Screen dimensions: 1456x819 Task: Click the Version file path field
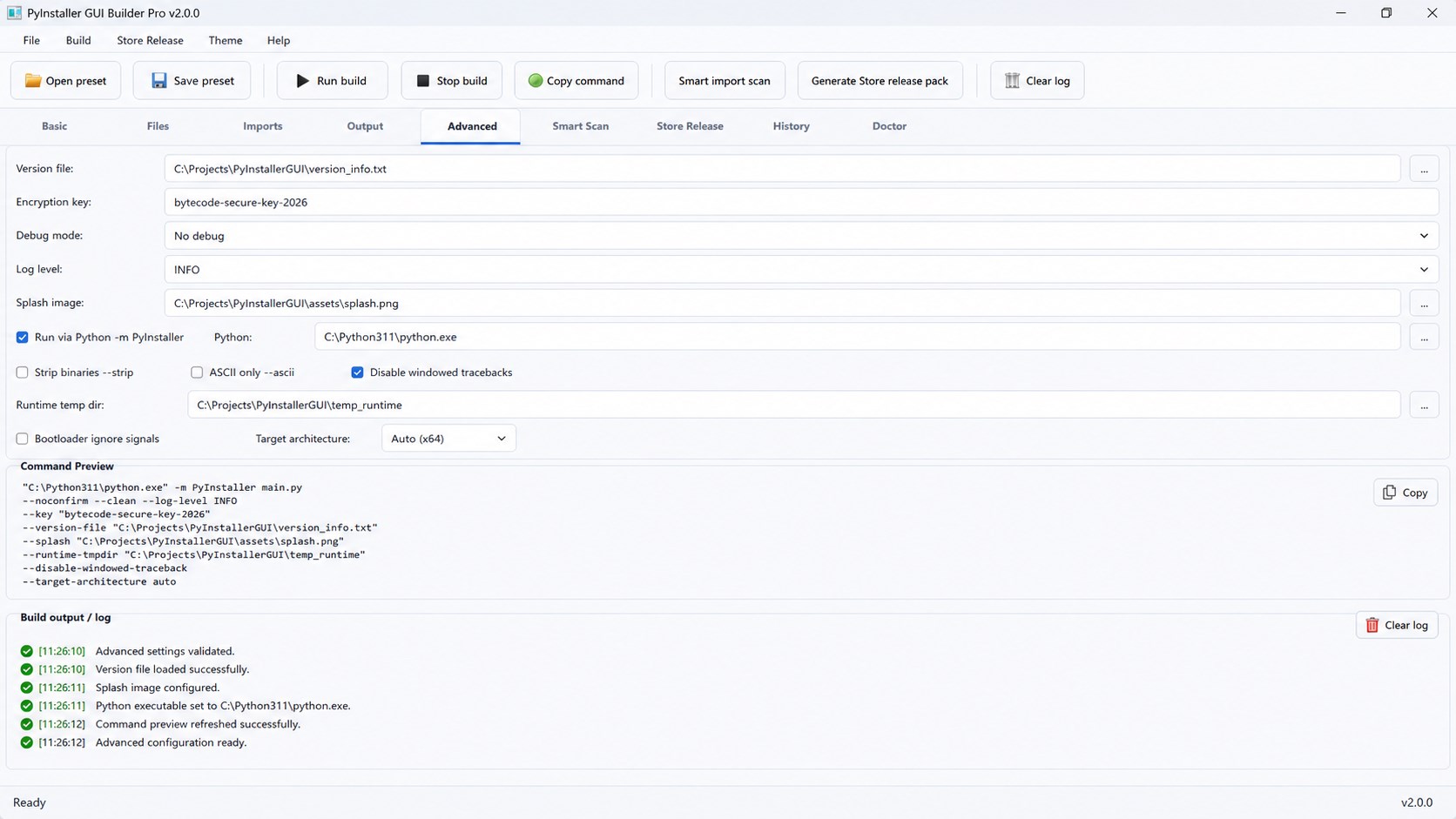pyautogui.click(x=782, y=169)
